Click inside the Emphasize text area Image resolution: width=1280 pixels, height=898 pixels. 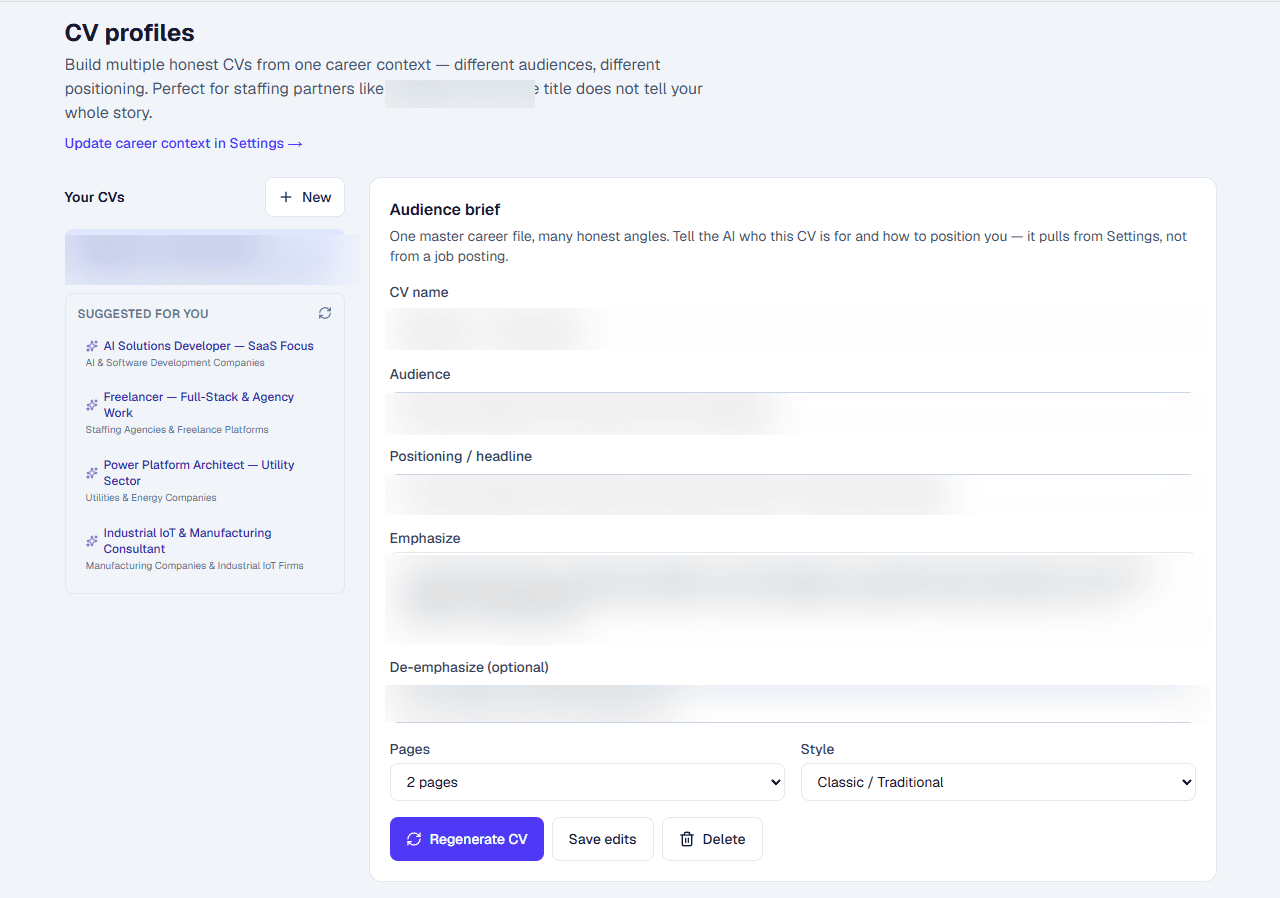(x=792, y=597)
